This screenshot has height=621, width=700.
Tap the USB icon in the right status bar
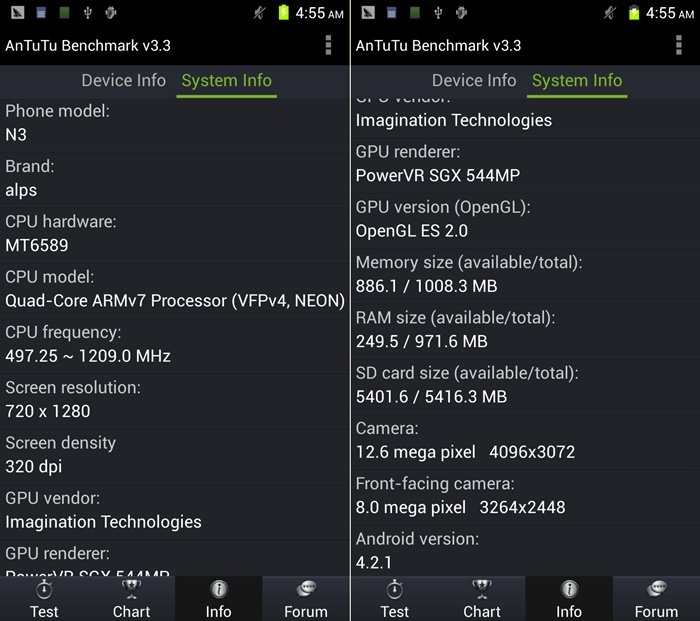[439, 13]
